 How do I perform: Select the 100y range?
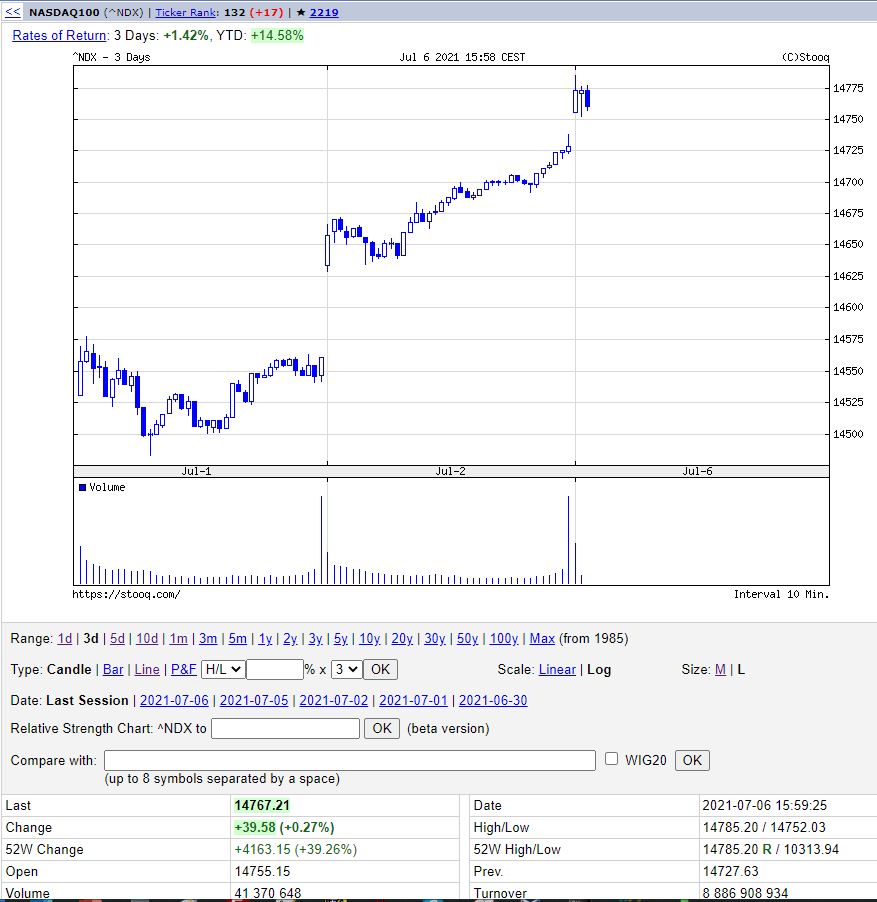point(504,639)
